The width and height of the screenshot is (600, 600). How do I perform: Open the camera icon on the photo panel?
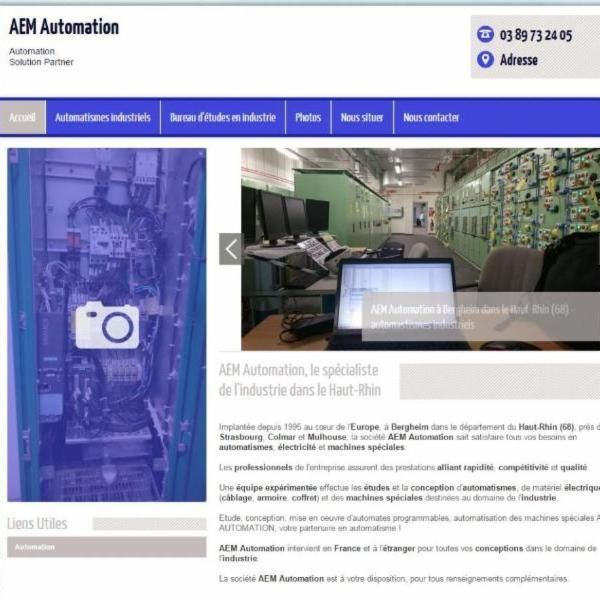107,325
